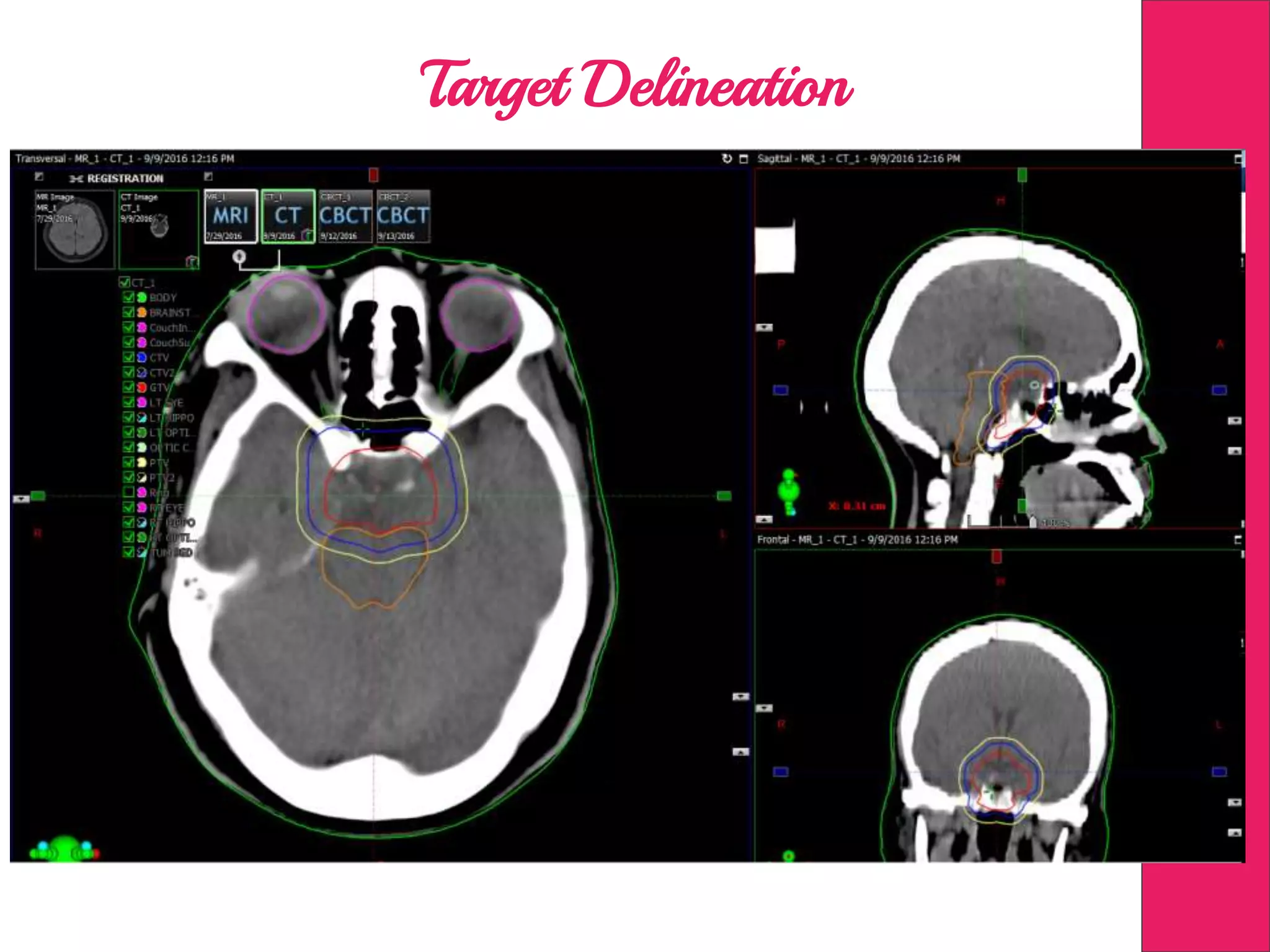The height and width of the screenshot is (952, 1270).
Task: Toggle the PTV structure checkbox
Action: pyautogui.click(x=128, y=462)
